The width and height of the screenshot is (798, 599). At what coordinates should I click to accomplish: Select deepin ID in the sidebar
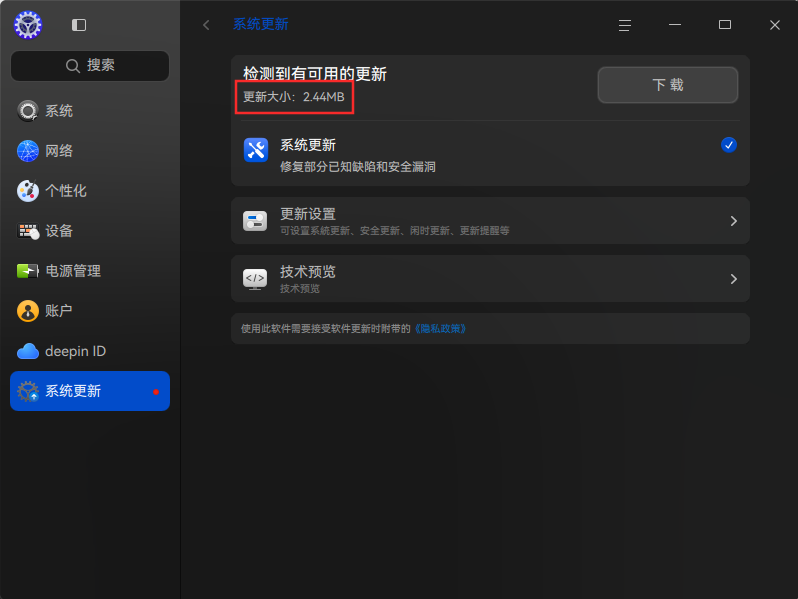point(90,351)
